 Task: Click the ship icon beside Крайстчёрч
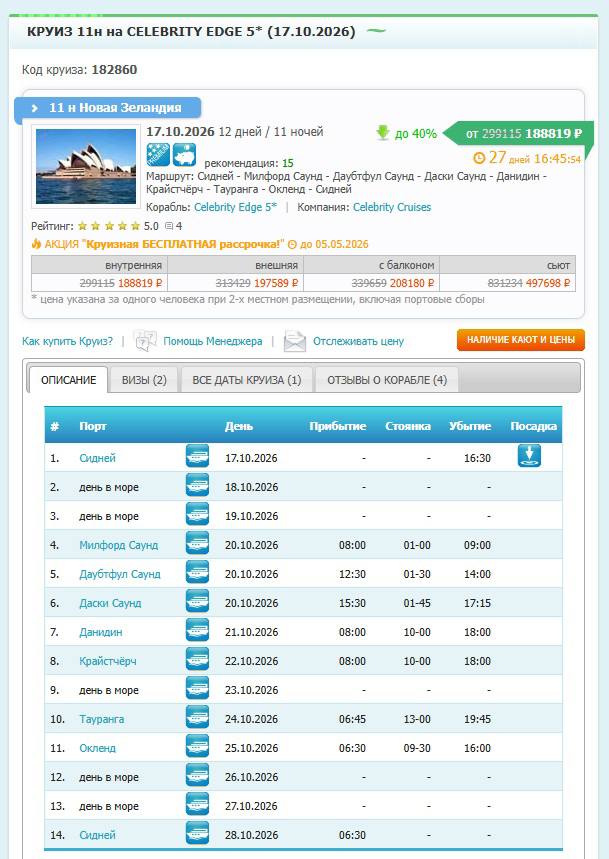pyautogui.click(x=197, y=660)
